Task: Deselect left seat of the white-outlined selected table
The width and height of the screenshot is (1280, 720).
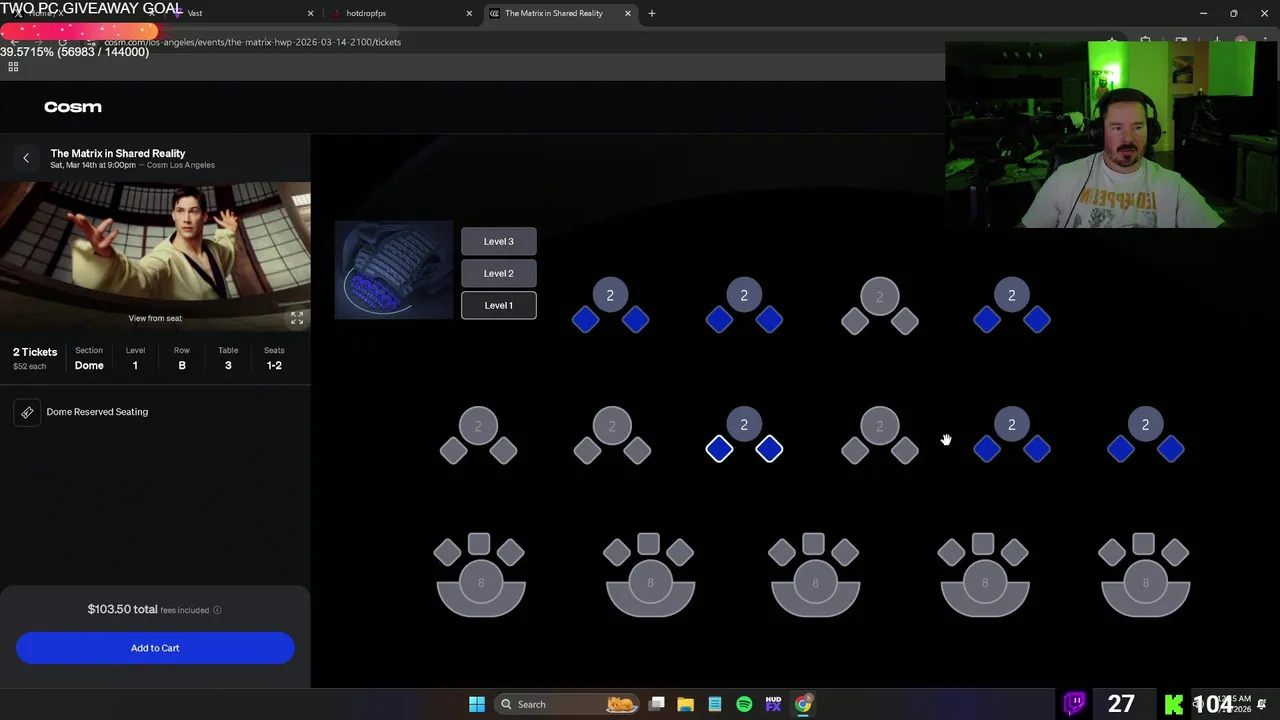Action: [x=719, y=450]
